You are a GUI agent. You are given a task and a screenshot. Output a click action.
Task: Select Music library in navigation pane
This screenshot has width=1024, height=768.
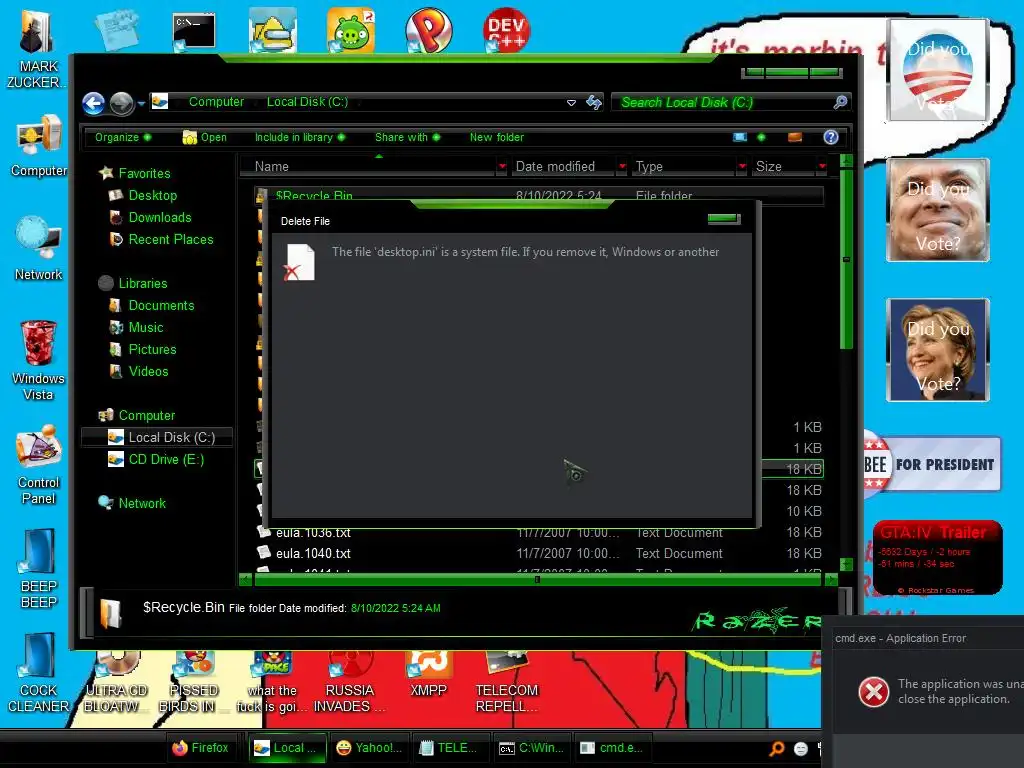click(146, 328)
